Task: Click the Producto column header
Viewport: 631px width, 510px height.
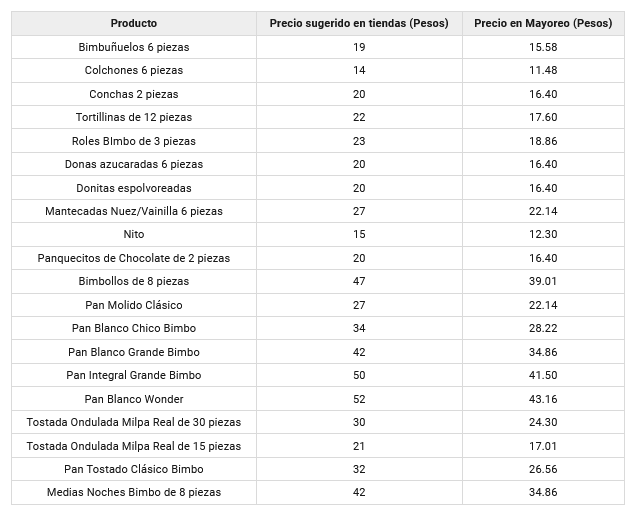Action: 134,23
